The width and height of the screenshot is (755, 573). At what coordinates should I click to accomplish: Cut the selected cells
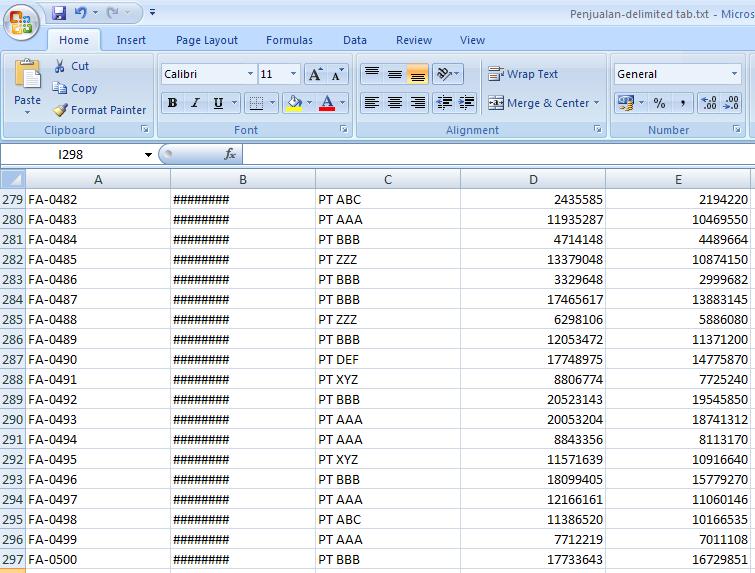point(71,66)
